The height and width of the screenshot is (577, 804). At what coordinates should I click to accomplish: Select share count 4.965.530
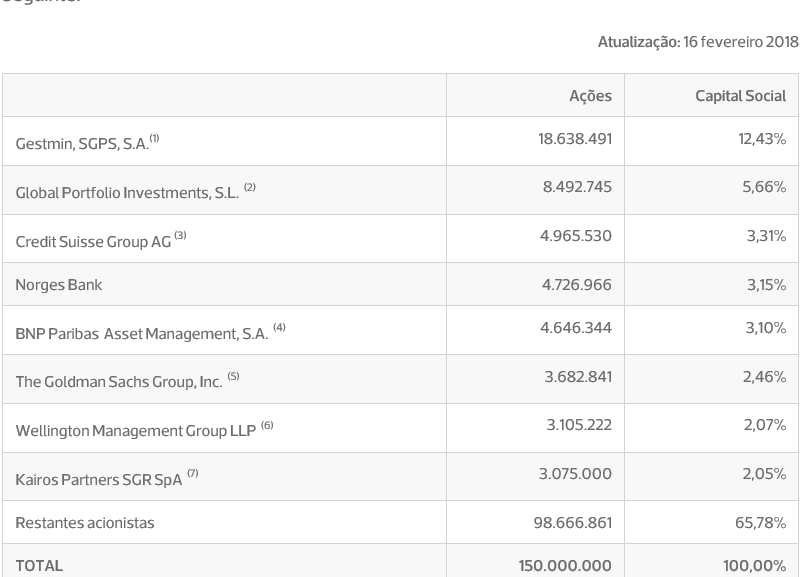point(576,236)
